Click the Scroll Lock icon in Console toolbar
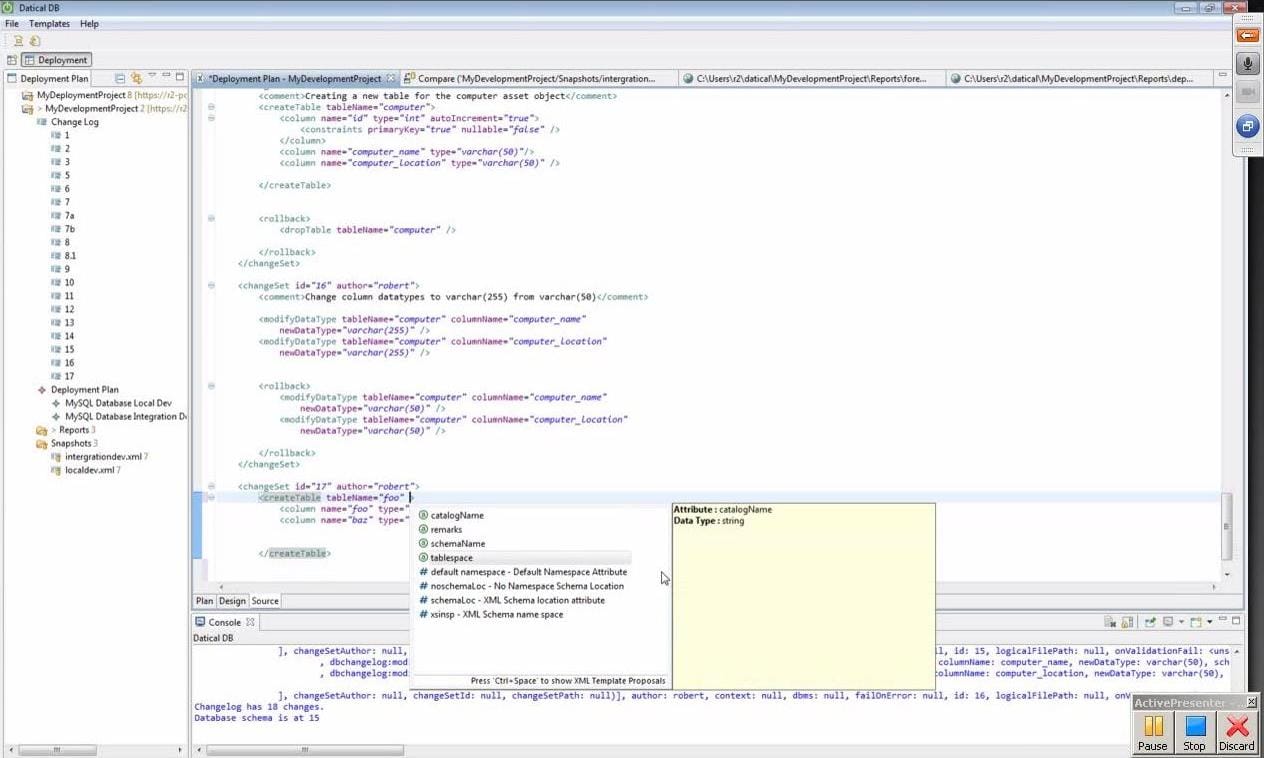Viewport: 1264px width, 758px height. pyautogui.click(x=1127, y=622)
